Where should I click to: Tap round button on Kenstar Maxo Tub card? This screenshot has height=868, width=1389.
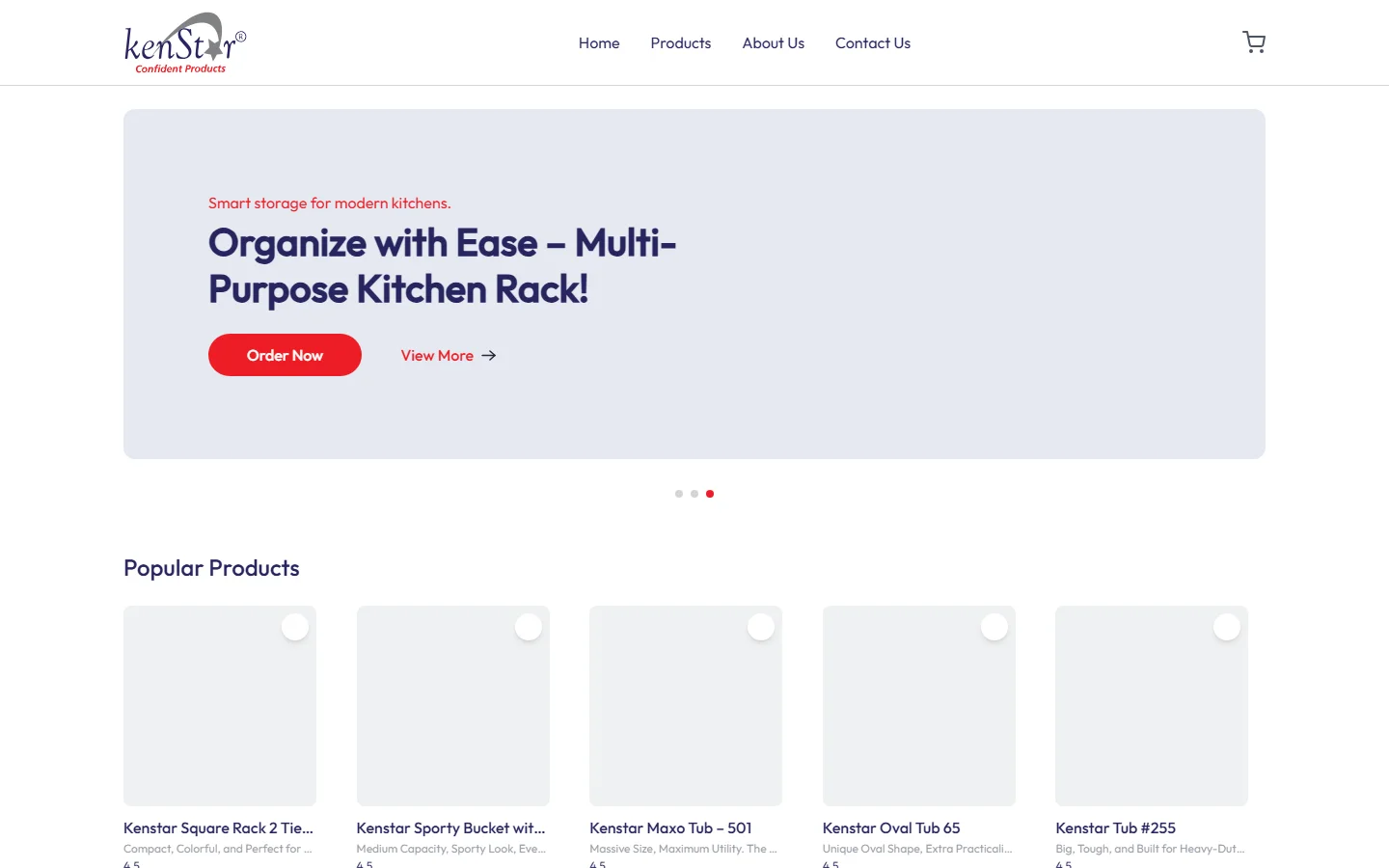click(761, 627)
